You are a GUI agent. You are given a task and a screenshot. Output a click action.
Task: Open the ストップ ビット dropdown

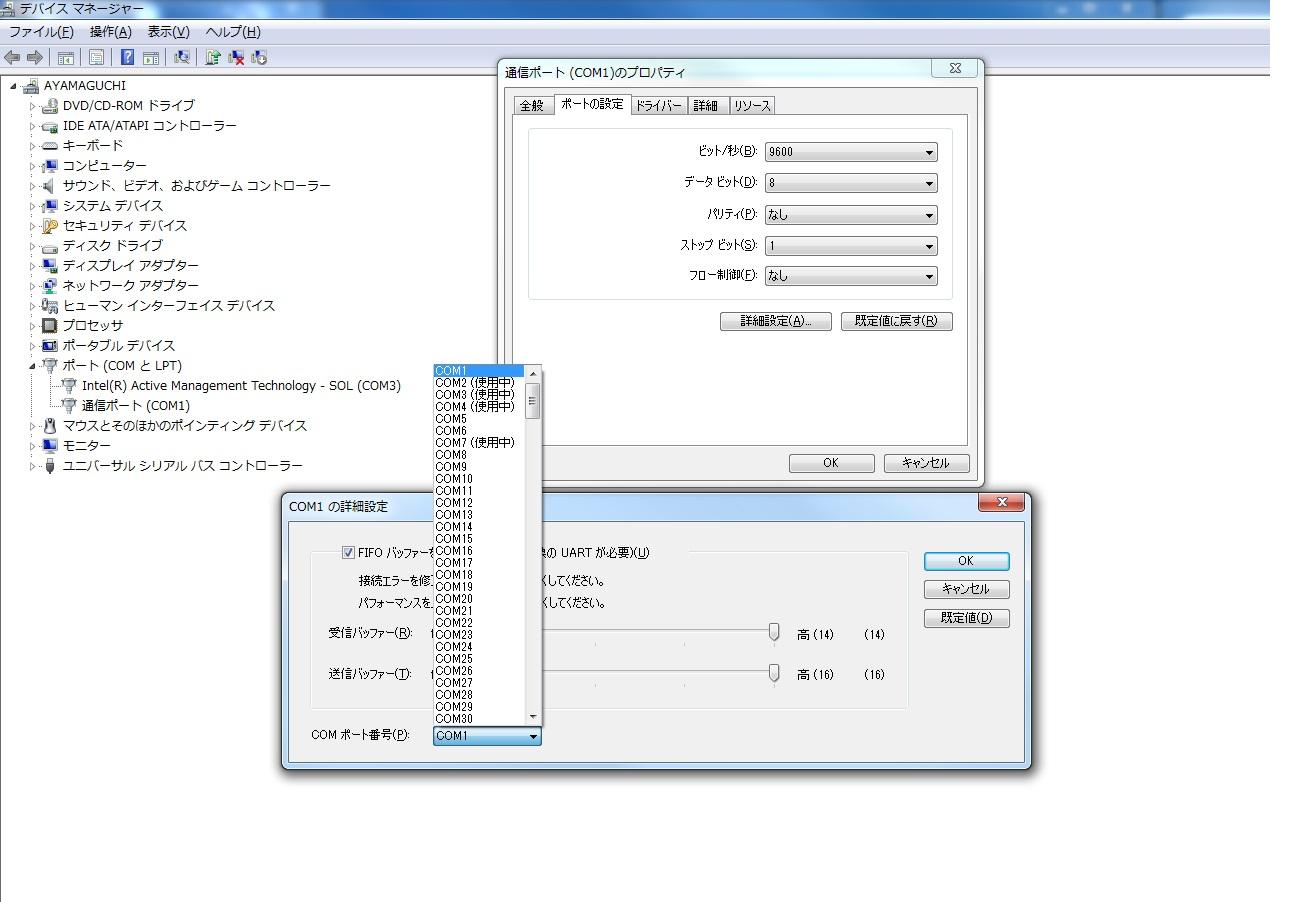click(851, 245)
